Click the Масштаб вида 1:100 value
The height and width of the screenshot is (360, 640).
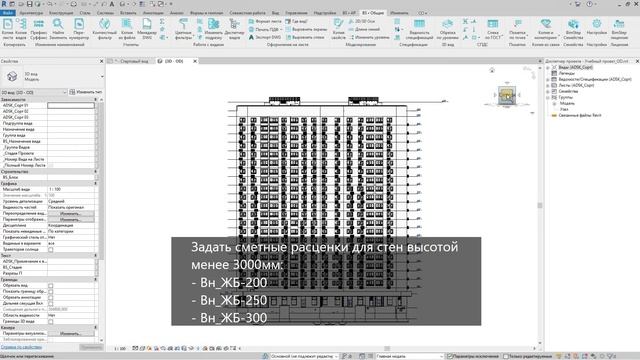[71, 189]
